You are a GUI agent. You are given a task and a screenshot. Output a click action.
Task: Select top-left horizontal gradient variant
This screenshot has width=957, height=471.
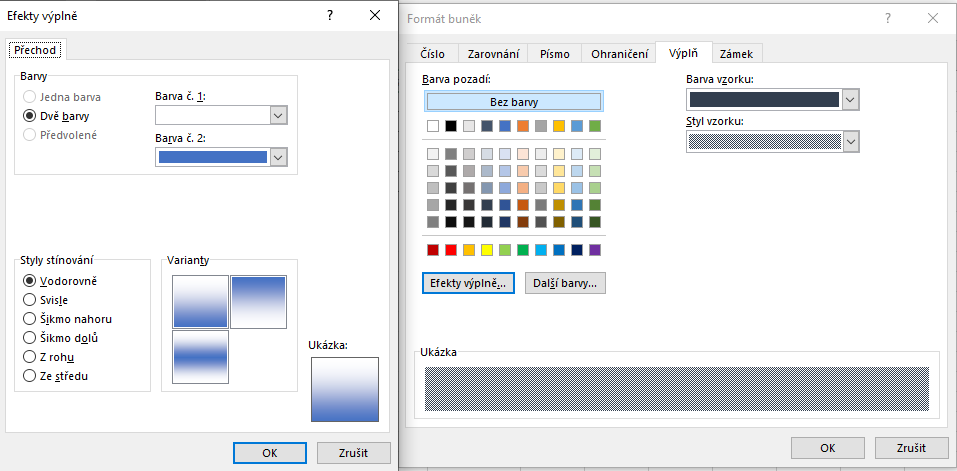(200, 302)
